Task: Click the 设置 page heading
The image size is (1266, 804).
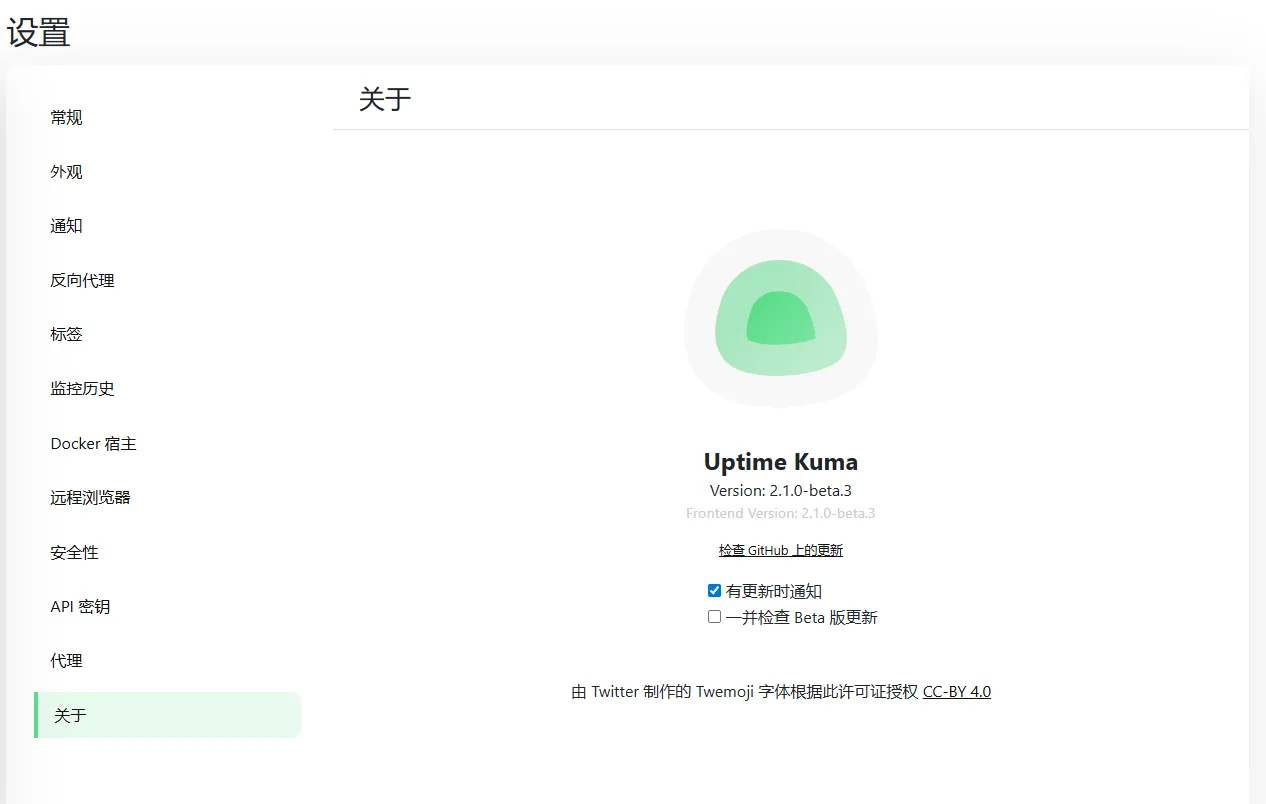Action: coord(39,32)
